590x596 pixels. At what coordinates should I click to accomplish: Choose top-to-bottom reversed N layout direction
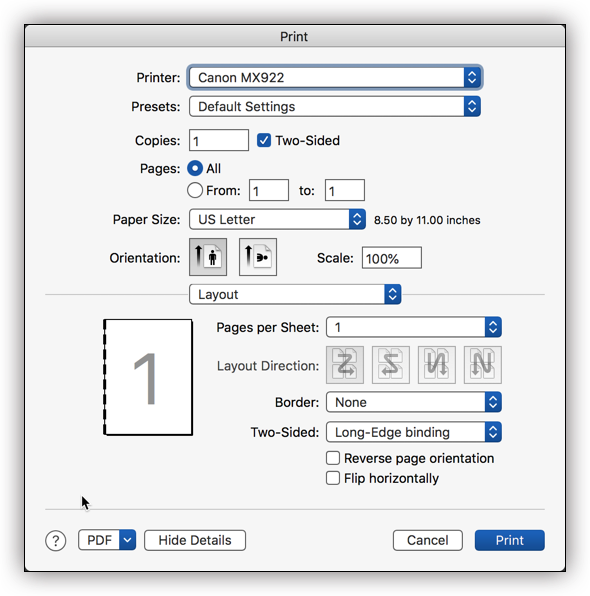pos(437,365)
